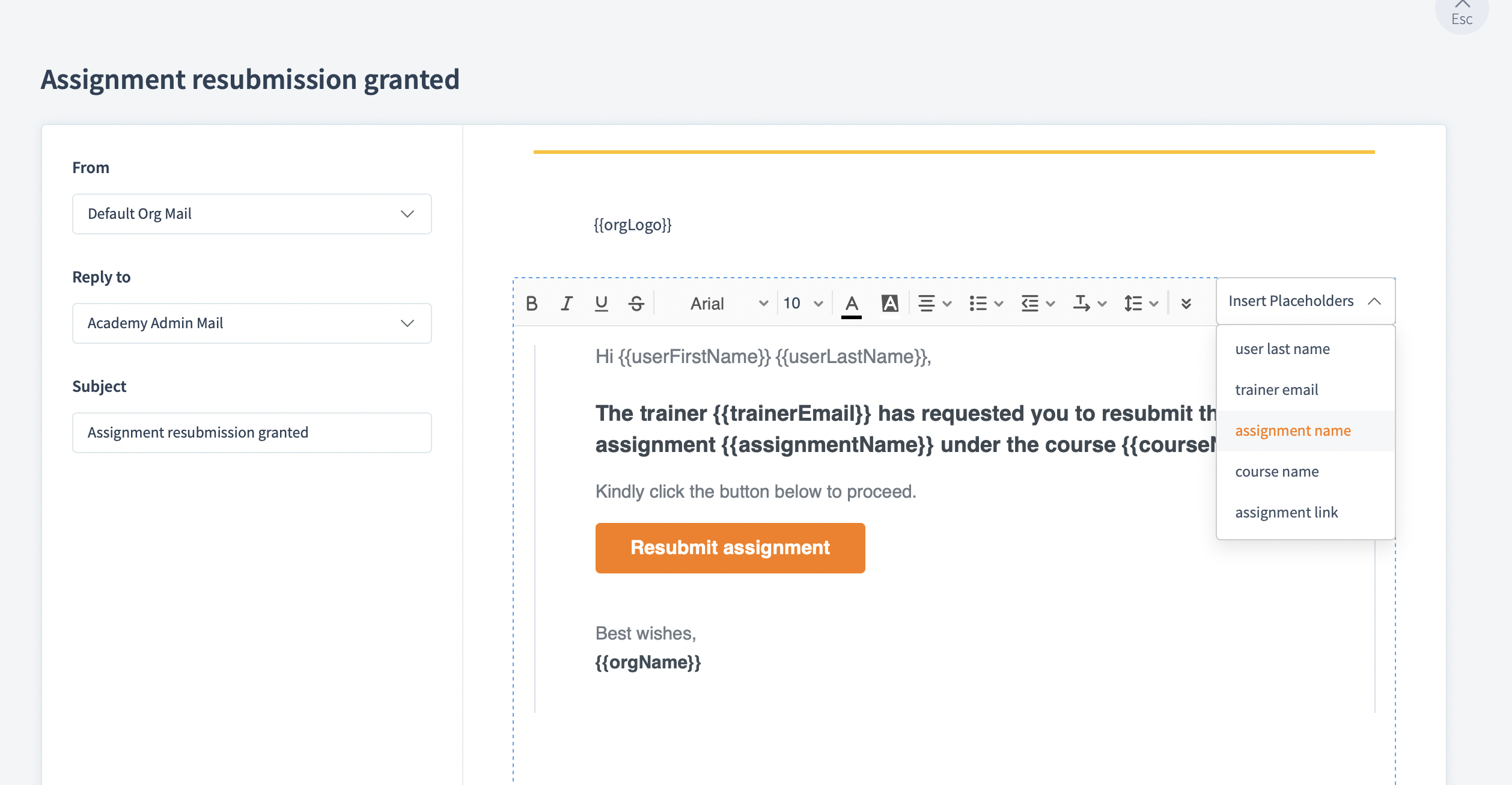Open the Reply to Academy Admin Mail dropdown
1512x785 pixels.
pos(252,323)
